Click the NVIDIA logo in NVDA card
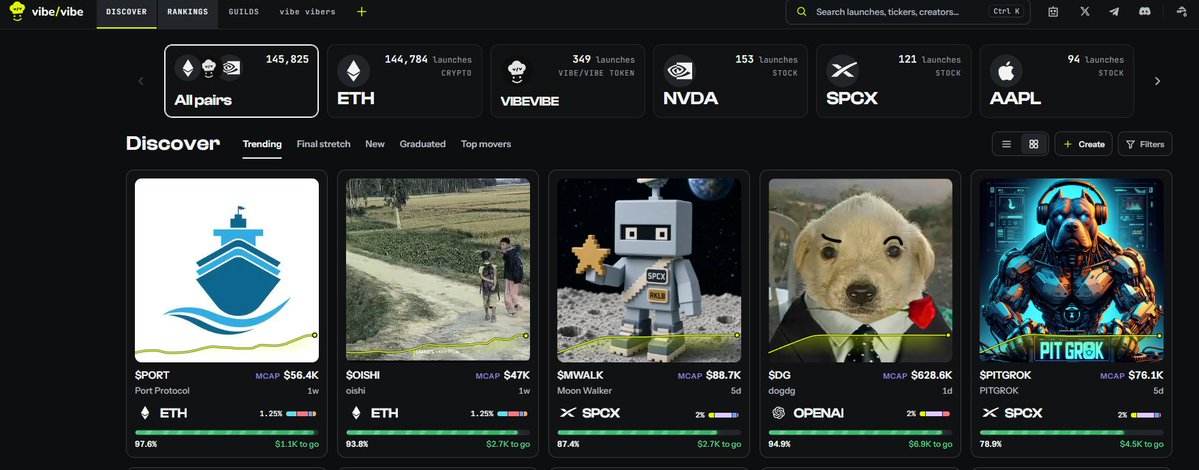 click(680, 70)
